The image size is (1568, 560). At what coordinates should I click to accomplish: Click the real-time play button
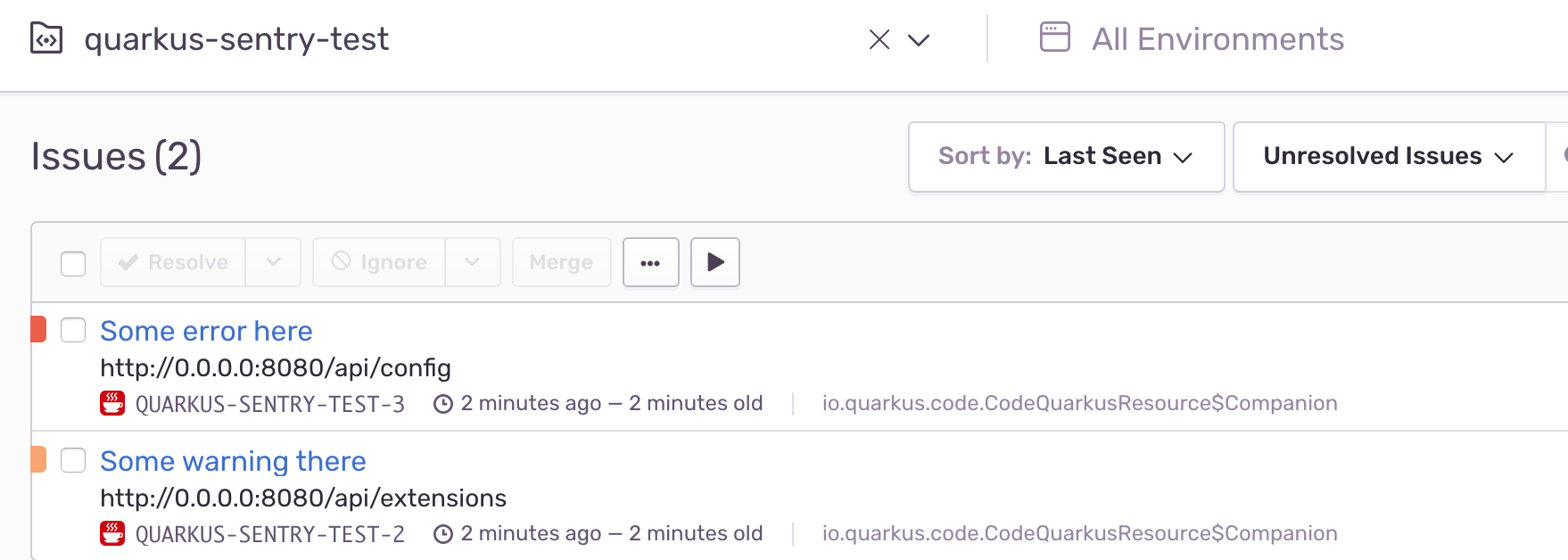(715, 262)
